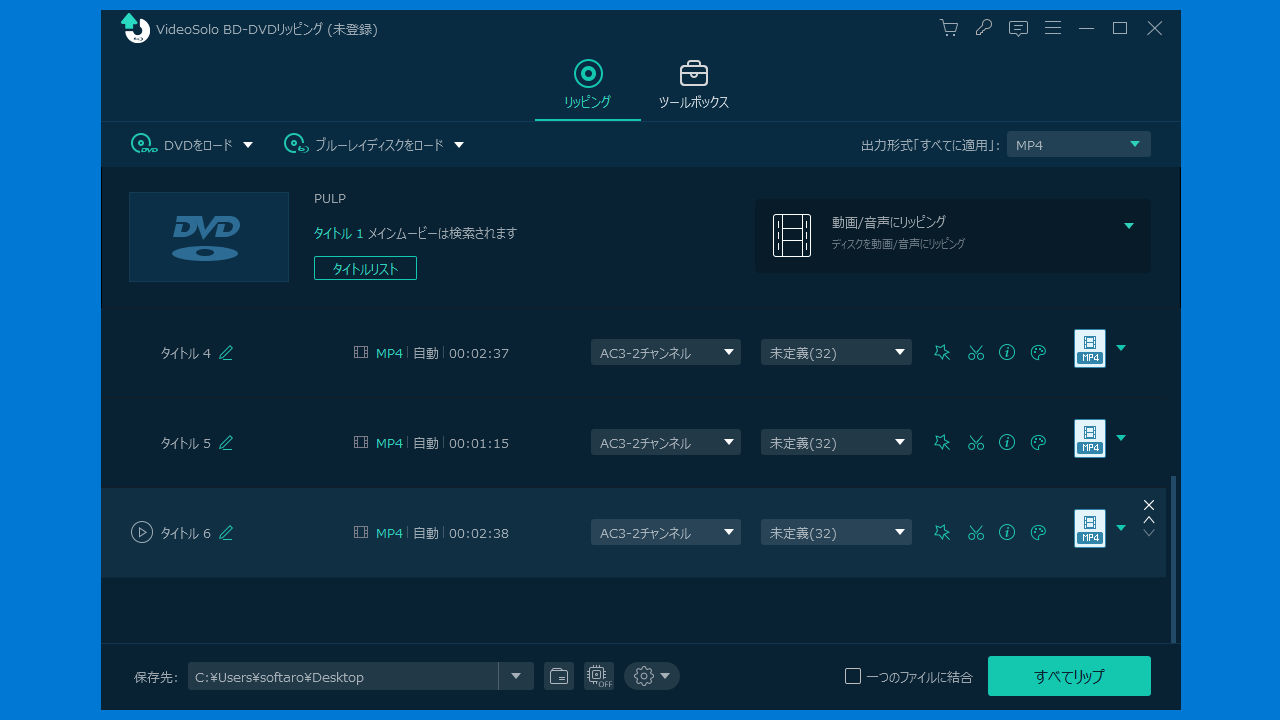
Task: Play the タイトル 6 preview
Action: click(x=142, y=532)
